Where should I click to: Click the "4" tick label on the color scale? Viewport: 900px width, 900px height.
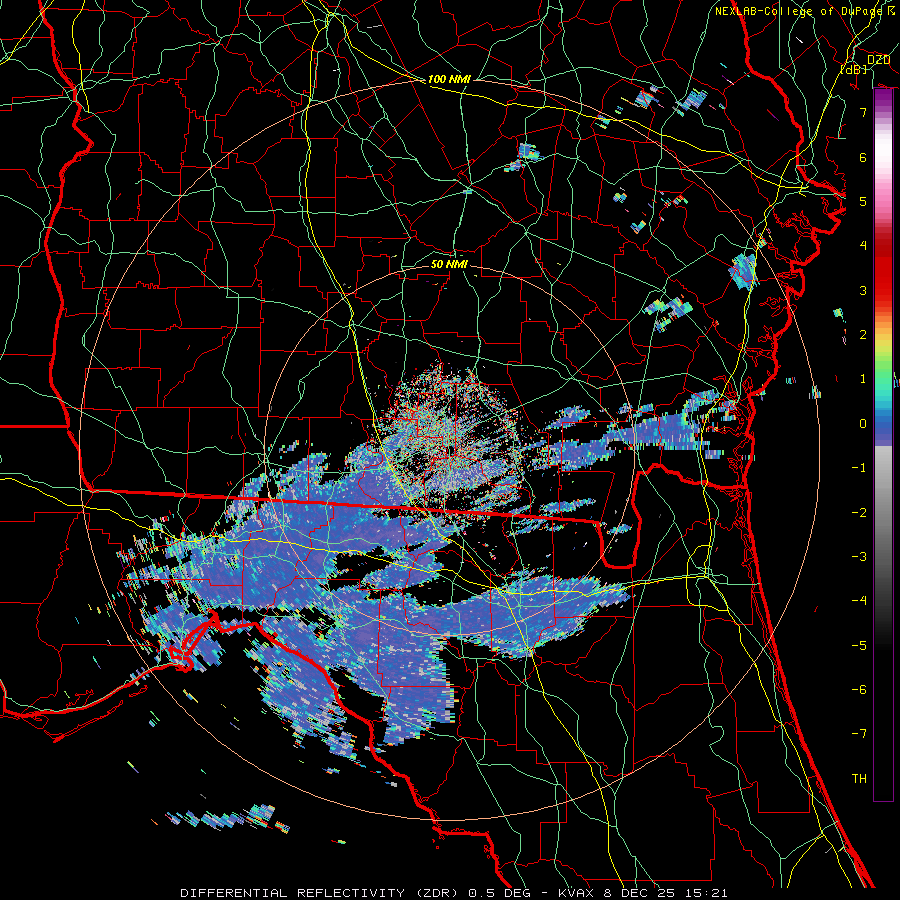coord(863,246)
